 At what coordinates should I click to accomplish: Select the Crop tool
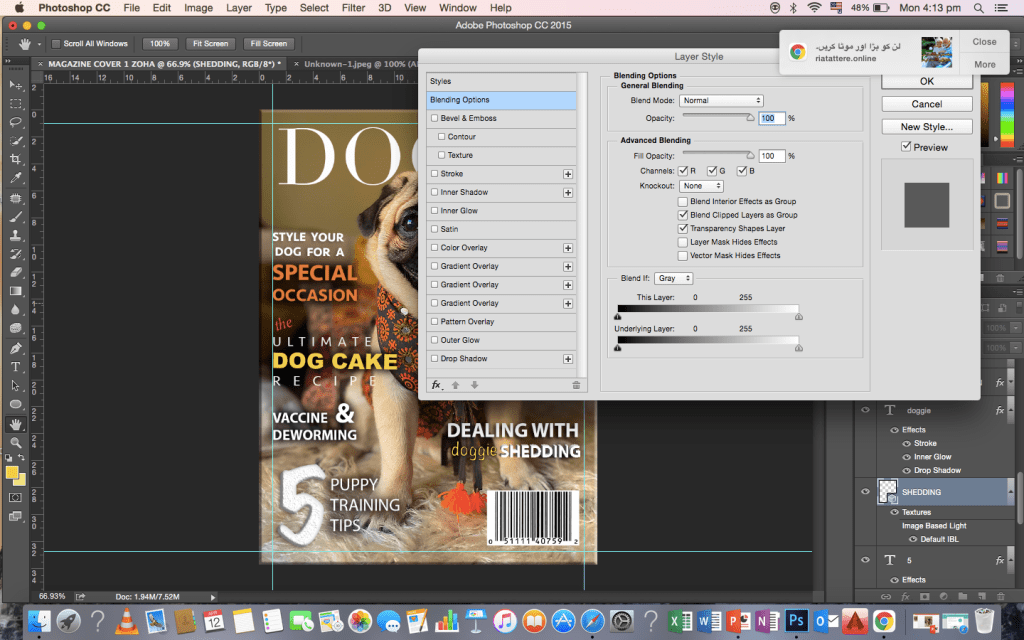pyautogui.click(x=16, y=159)
